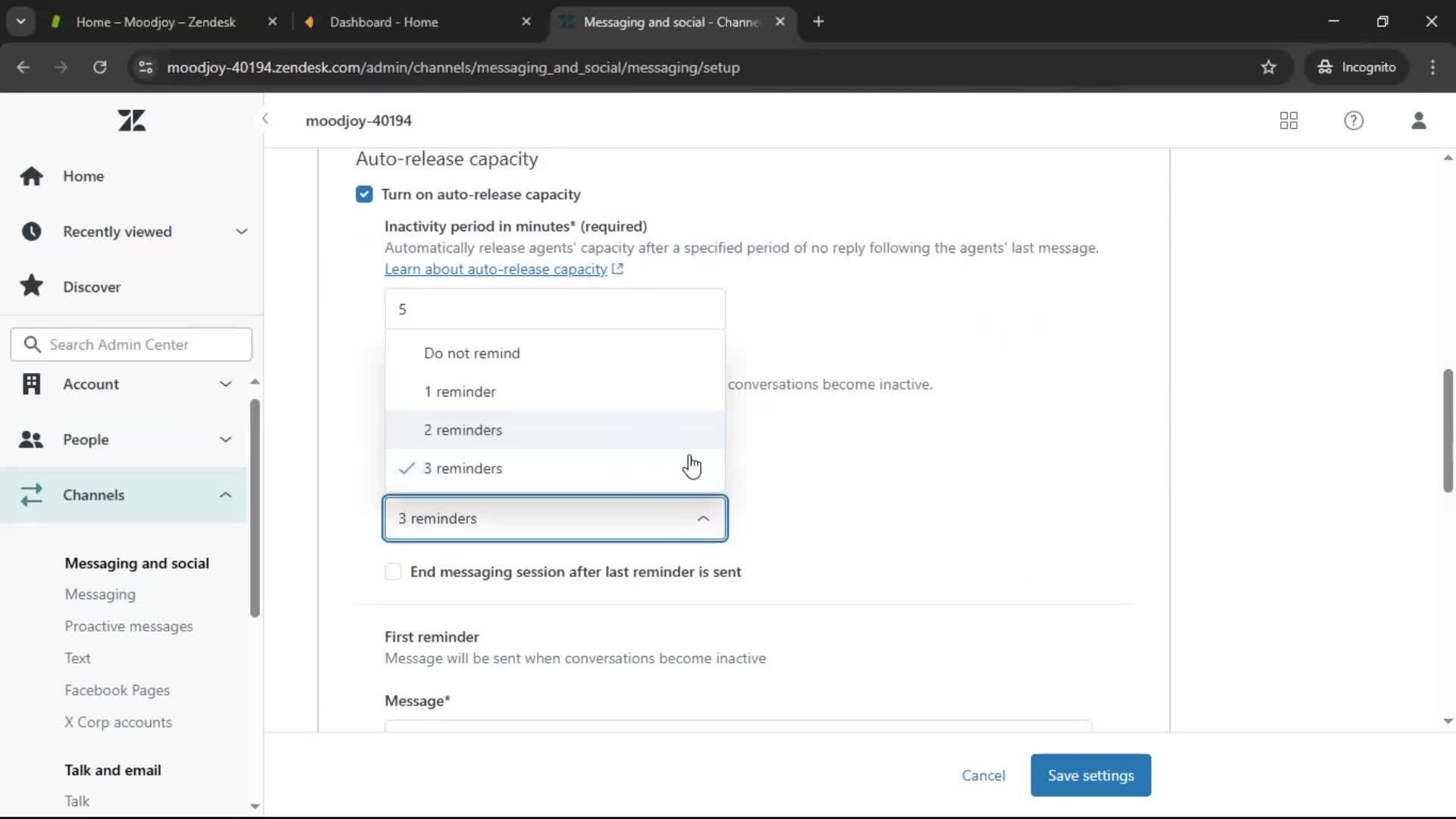Toggle Turn on auto-release capacity checkbox
Screen dimensions: 1456x819
(x=364, y=194)
